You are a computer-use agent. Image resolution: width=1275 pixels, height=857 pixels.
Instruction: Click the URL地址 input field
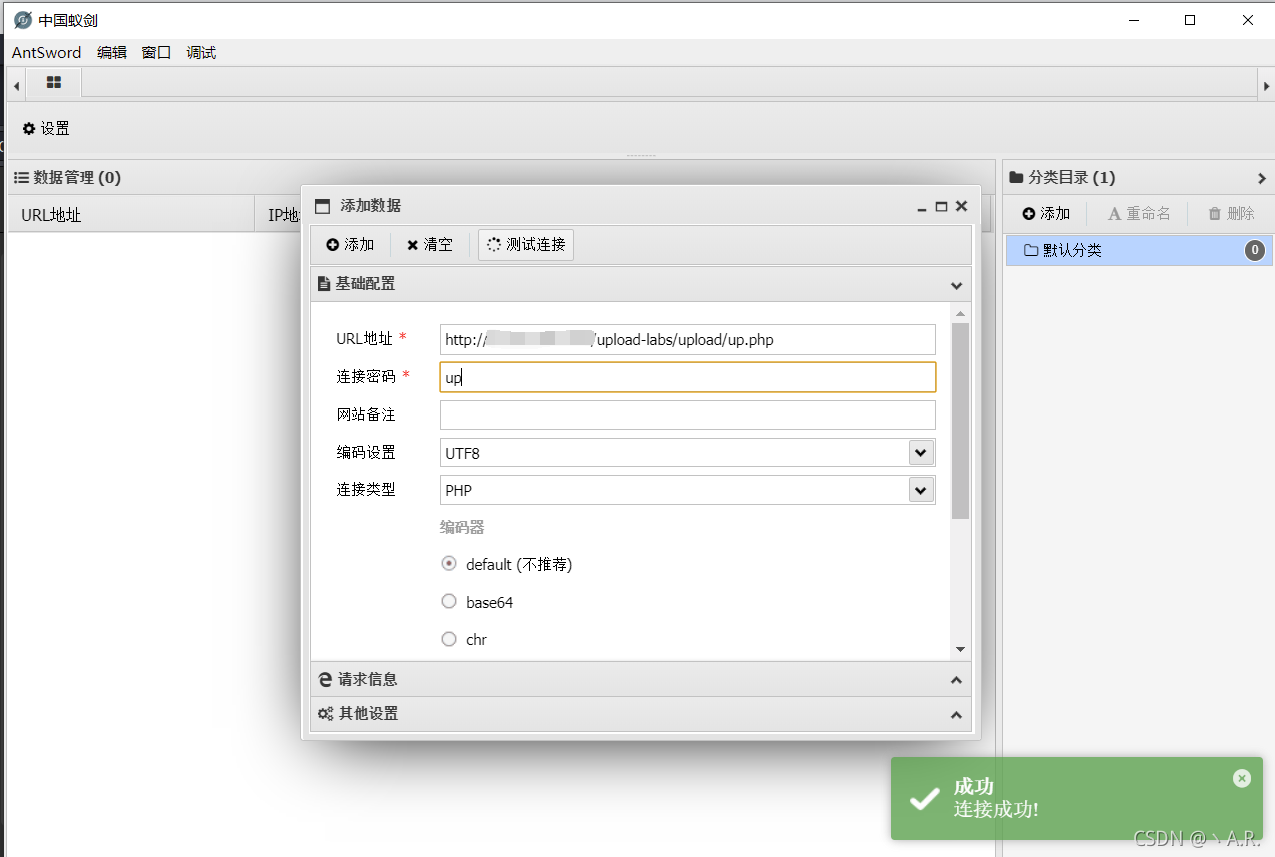point(688,339)
